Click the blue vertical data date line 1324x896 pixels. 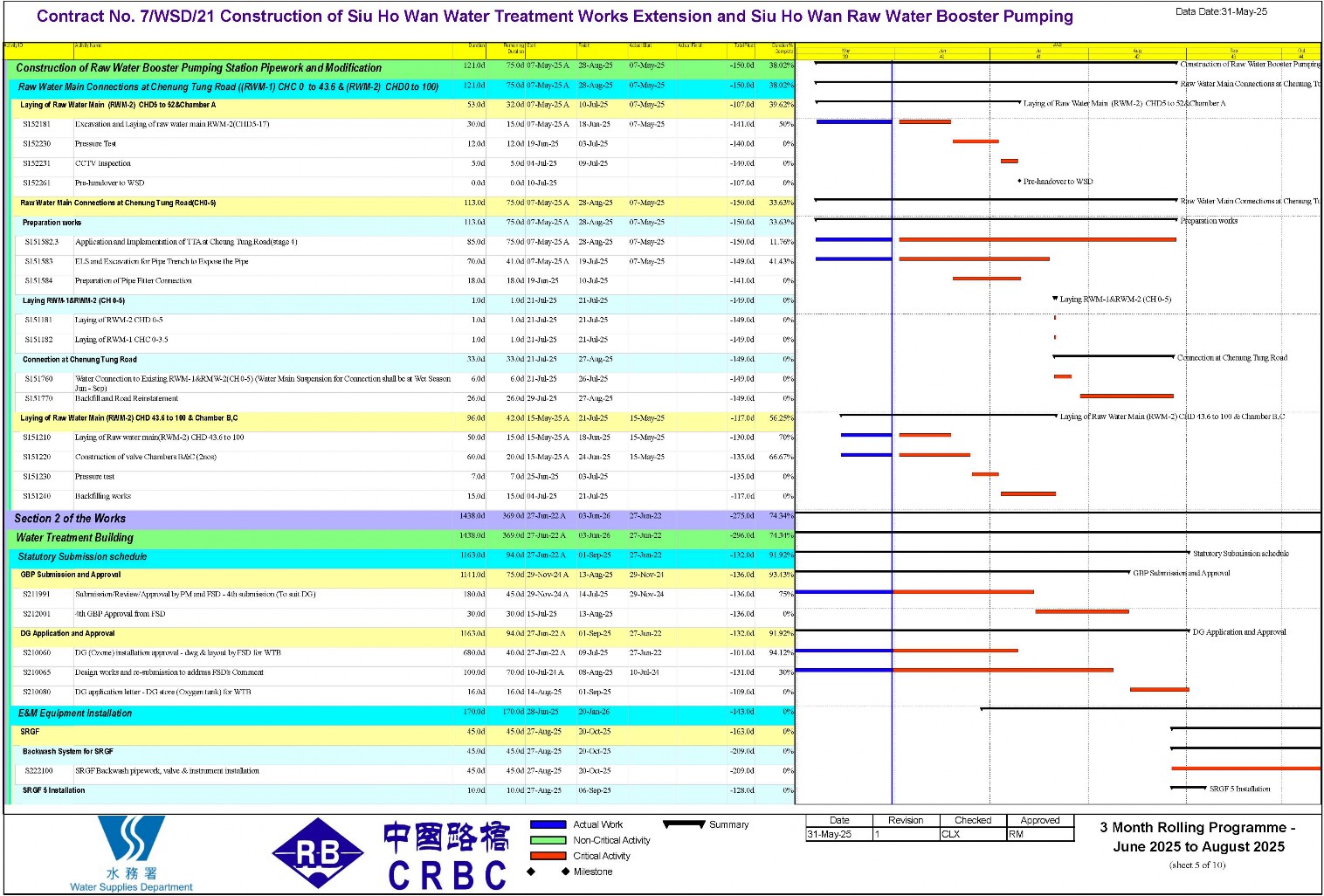tap(892, 432)
